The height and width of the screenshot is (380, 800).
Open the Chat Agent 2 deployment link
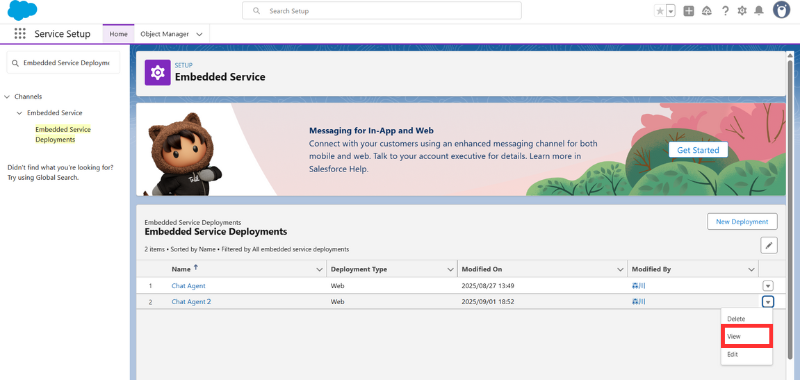coord(191,301)
